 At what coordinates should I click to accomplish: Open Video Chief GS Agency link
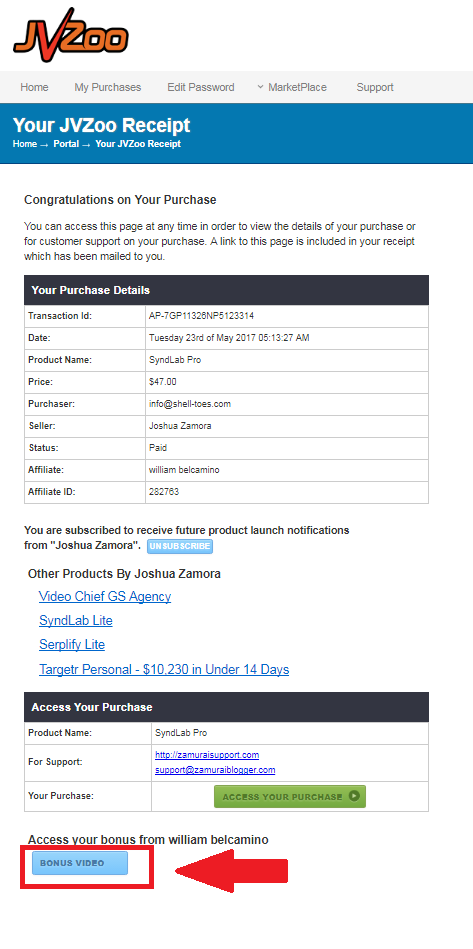105,596
